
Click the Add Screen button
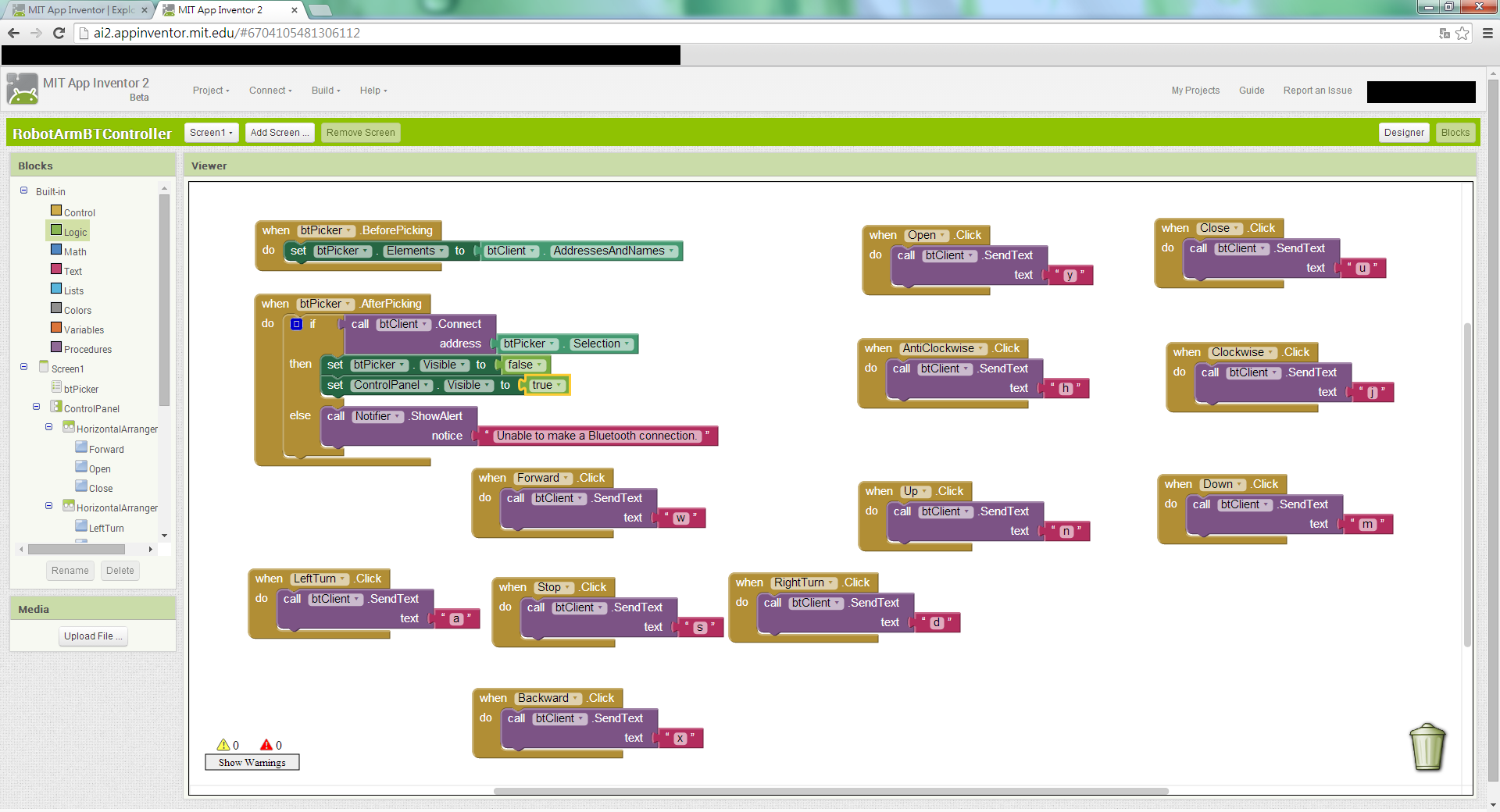pyautogui.click(x=280, y=133)
